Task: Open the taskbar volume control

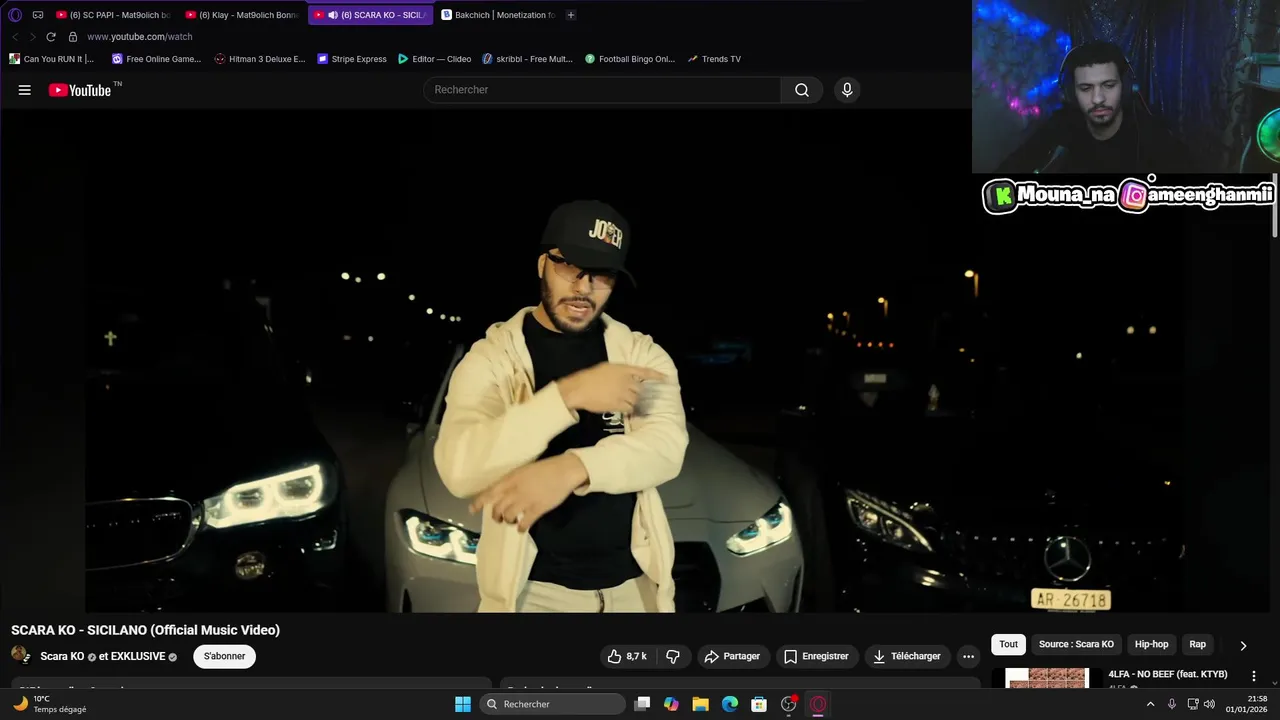Action: 1211,704
